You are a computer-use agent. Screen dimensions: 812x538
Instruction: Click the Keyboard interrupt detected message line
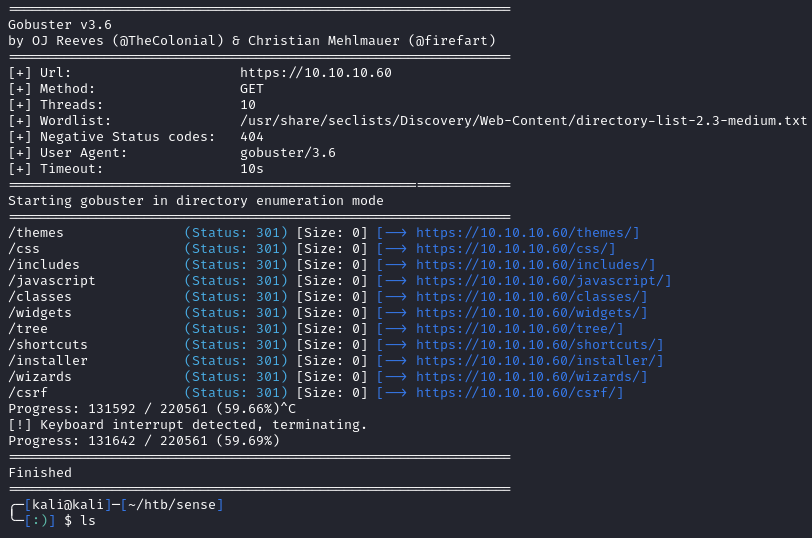(x=187, y=425)
